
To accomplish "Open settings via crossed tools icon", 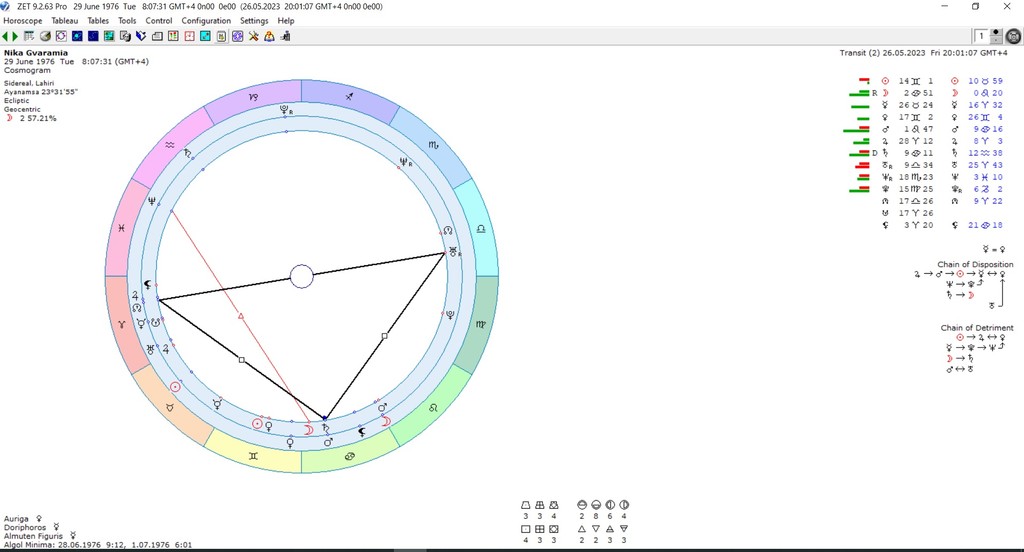I will click(x=253, y=37).
